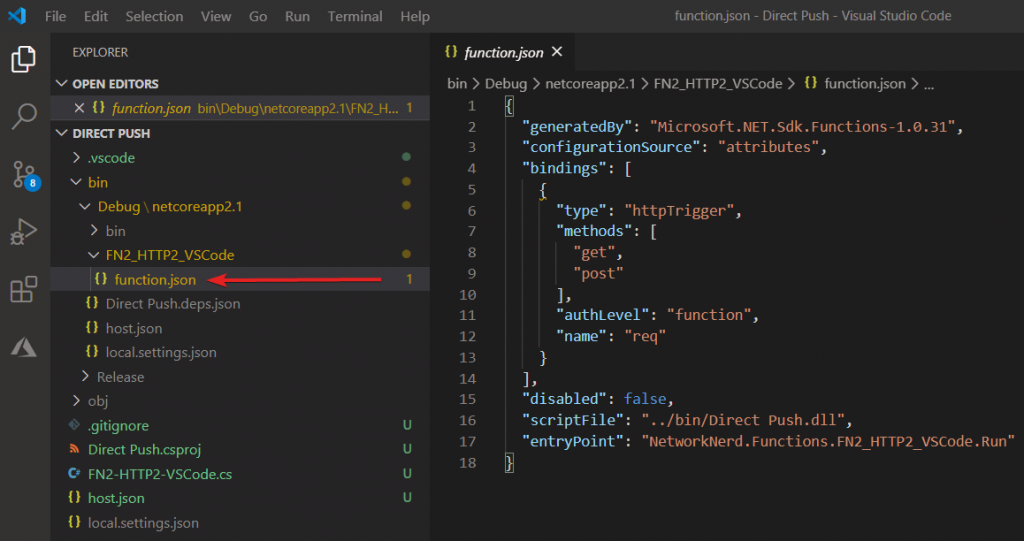Click the "authLevel" key on line 11
The image size is (1024, 541).
tap(605, 315)
